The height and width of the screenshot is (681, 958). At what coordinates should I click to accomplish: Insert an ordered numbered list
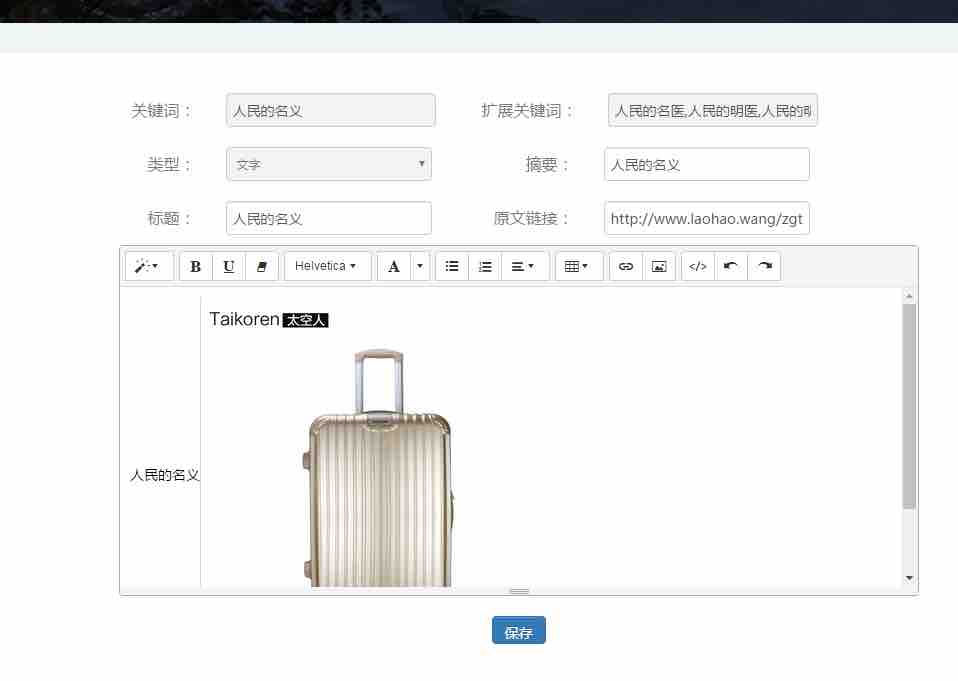pos(485,266)
